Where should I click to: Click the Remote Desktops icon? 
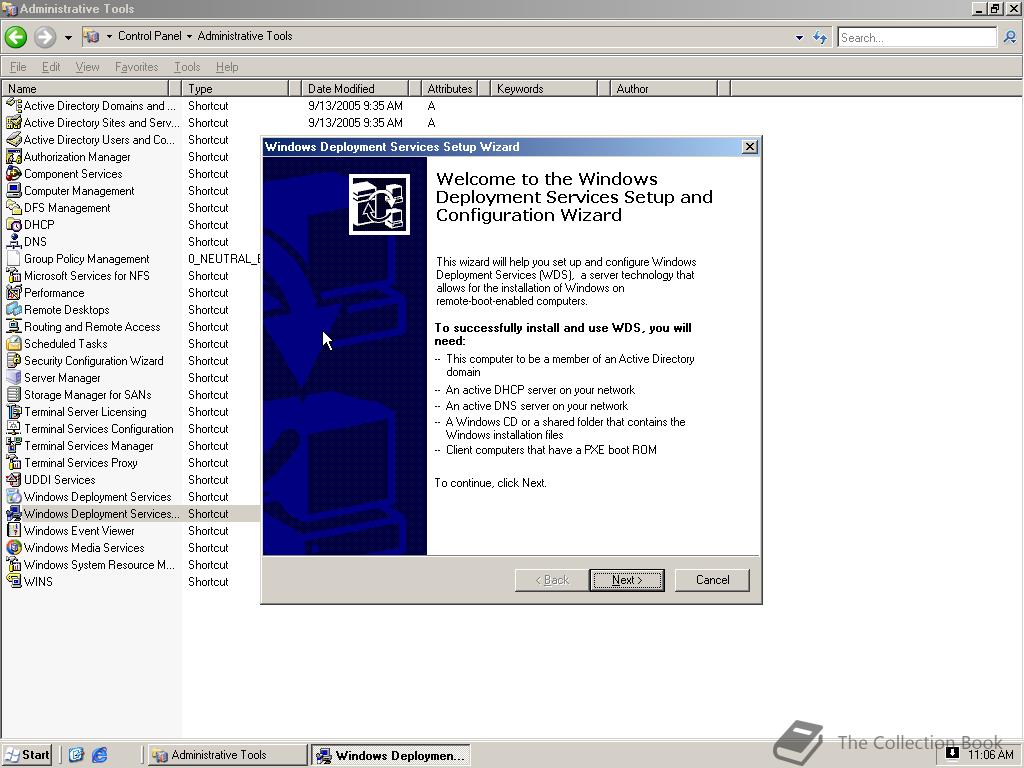(14, 309)
